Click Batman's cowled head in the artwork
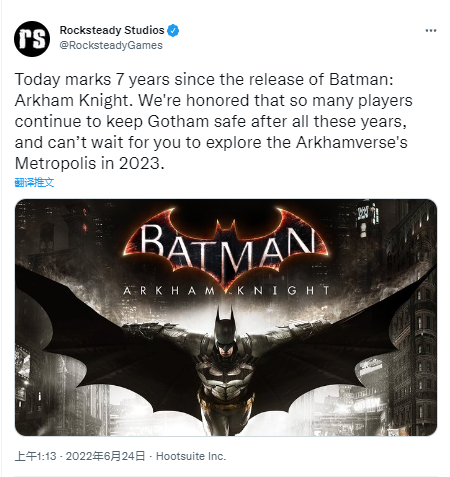Image resolution: width=450 pixels, height=477 pixels. click(x=225, y=335)
